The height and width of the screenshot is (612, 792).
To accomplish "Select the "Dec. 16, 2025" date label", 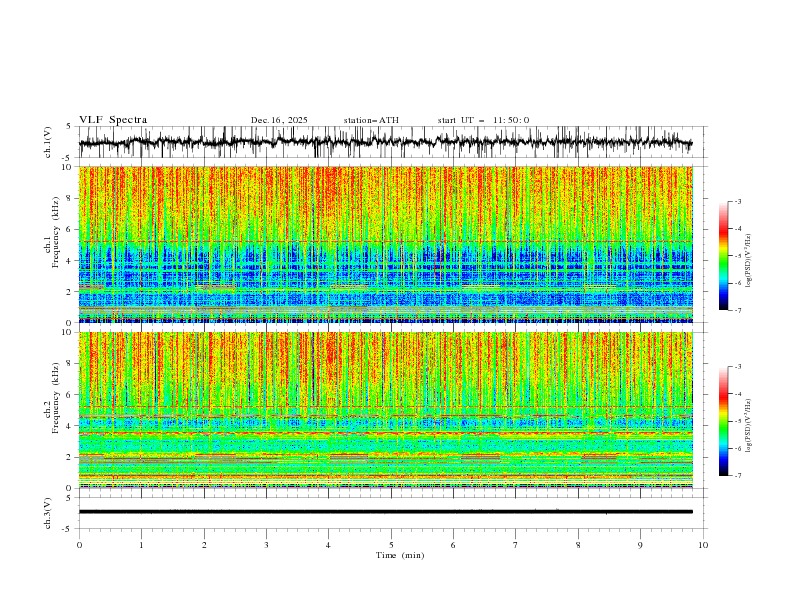I will point(279,120).
